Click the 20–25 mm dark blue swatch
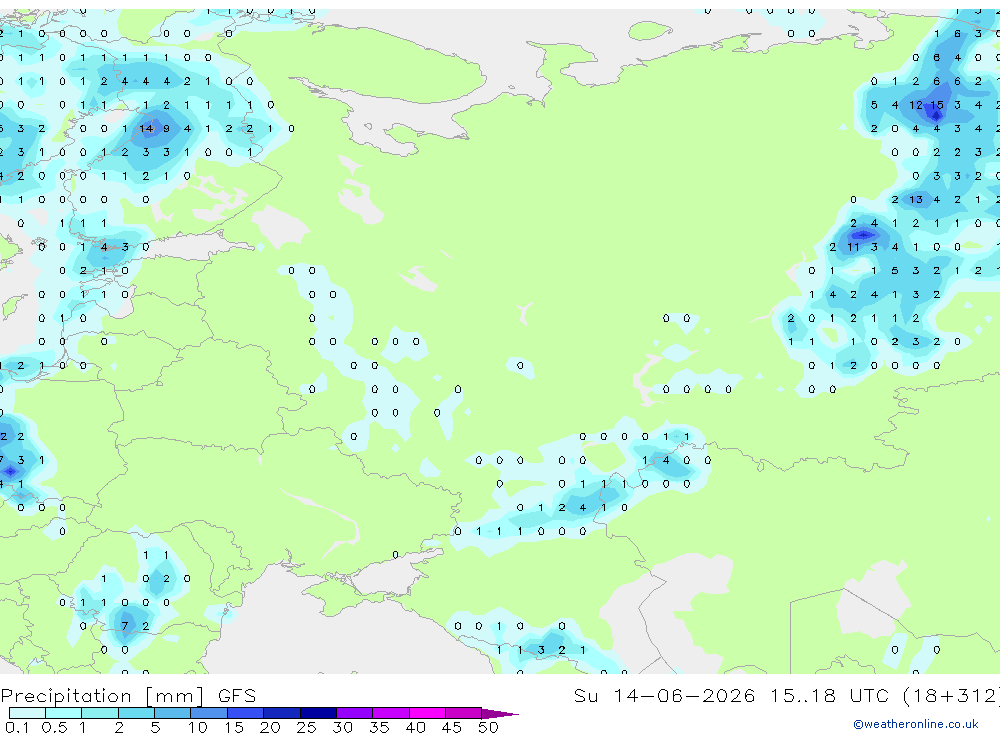 [x=281, y=713]
